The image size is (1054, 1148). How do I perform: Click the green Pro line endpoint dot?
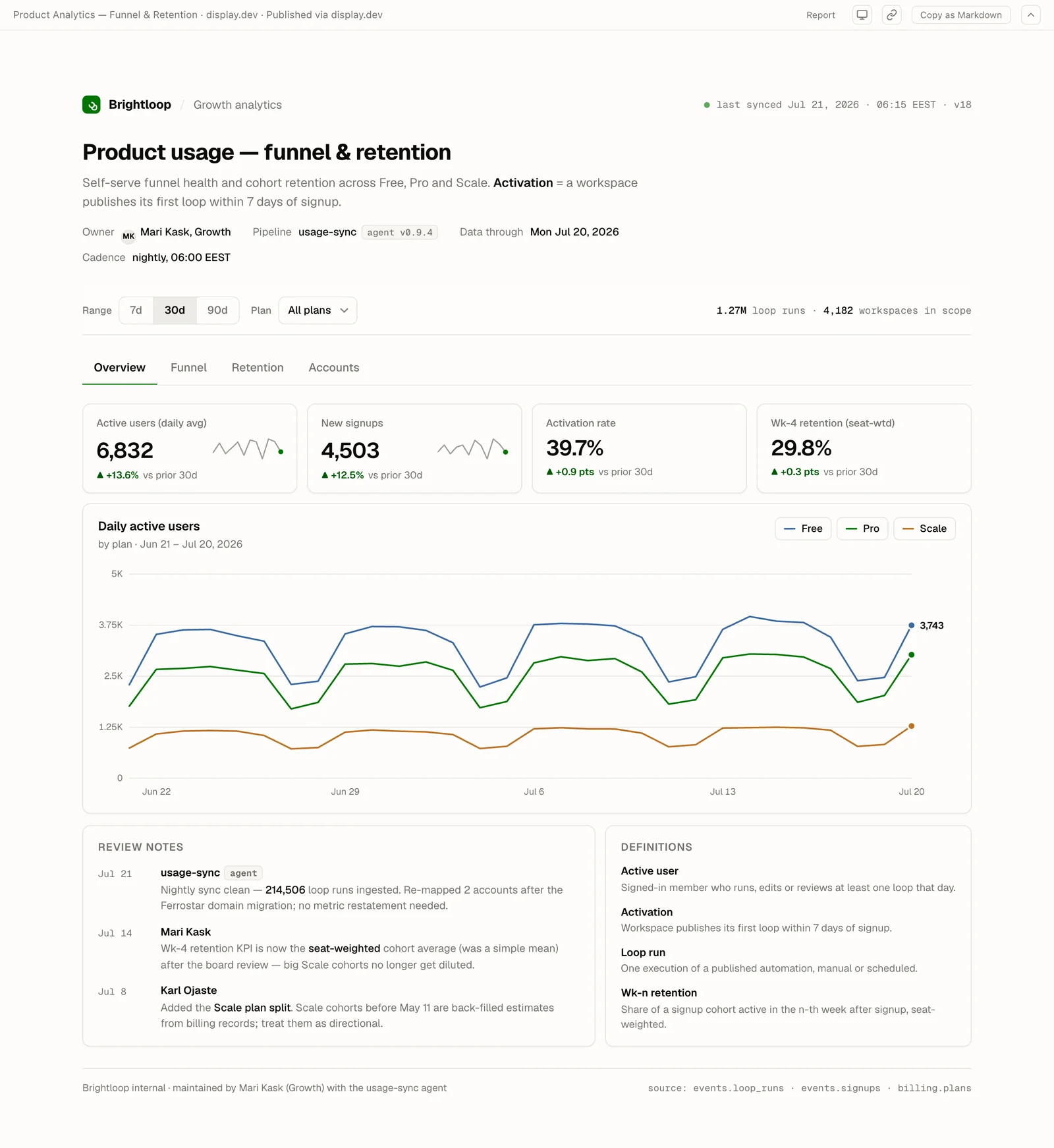point(912,655)
